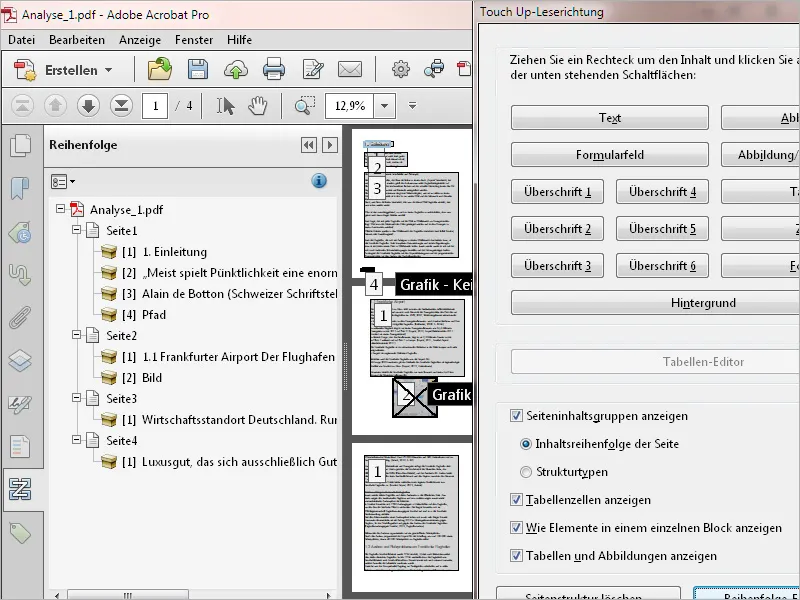Image resolution: width=800 pixels, height=600 pixels.
Task: Select the marquee zoom tool
Action: click(x=305, y=105)
